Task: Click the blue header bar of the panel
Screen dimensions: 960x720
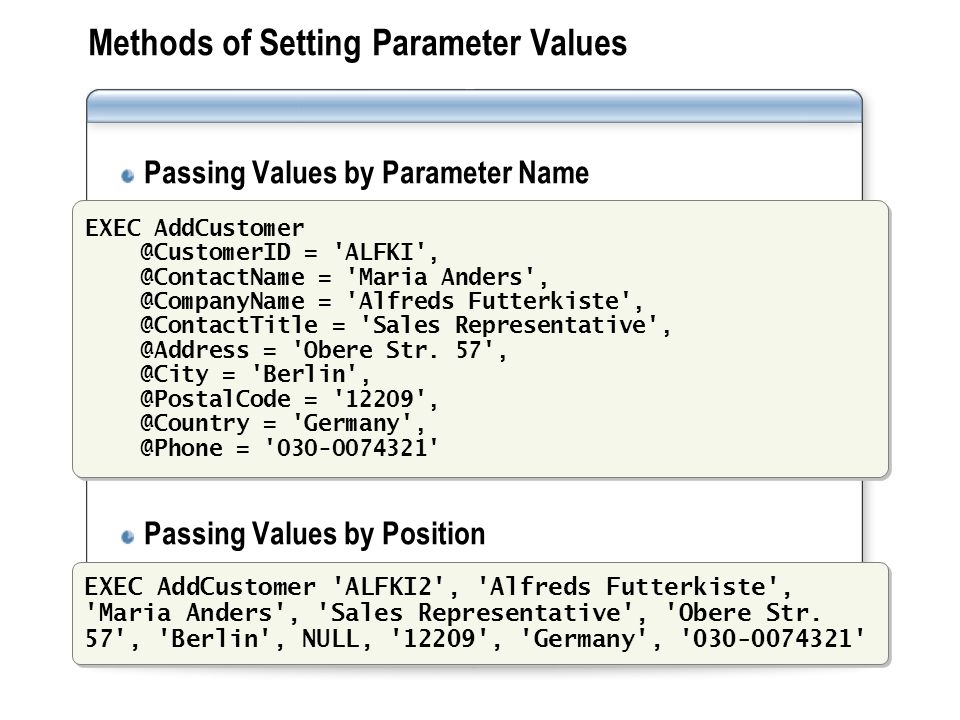Action: (474, 107)
